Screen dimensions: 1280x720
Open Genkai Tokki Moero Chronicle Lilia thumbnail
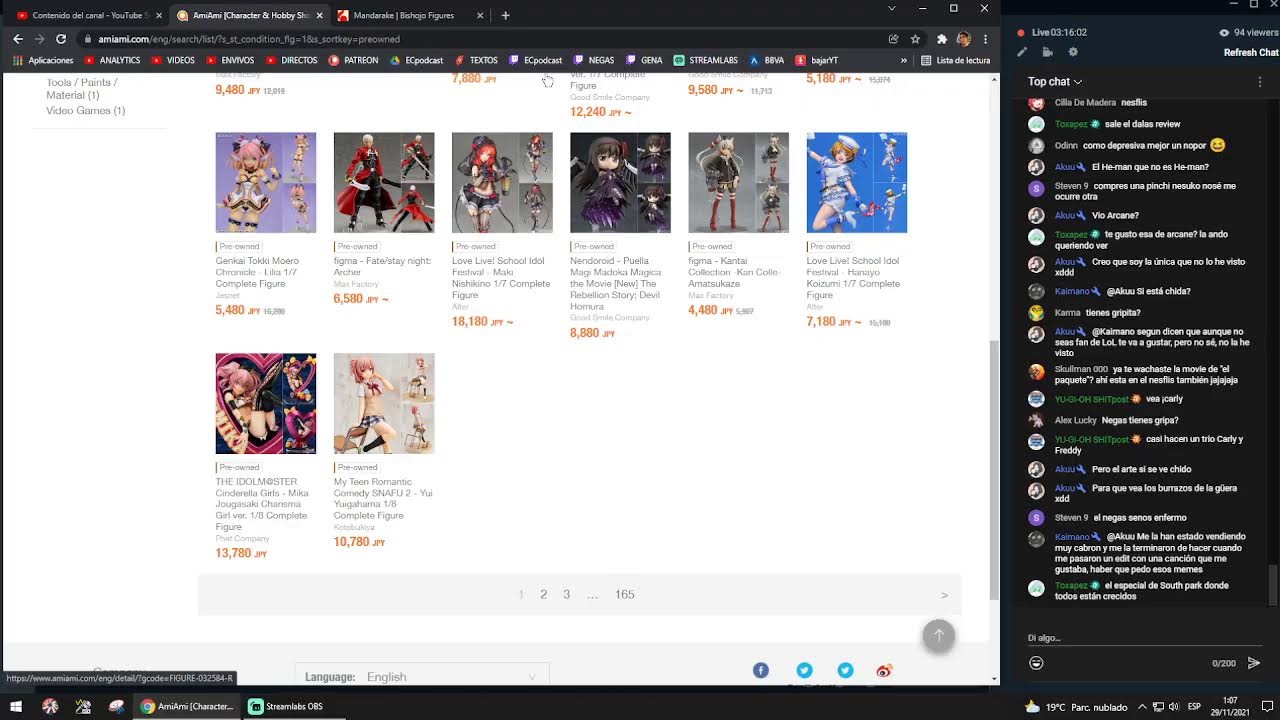coord(266,182)
